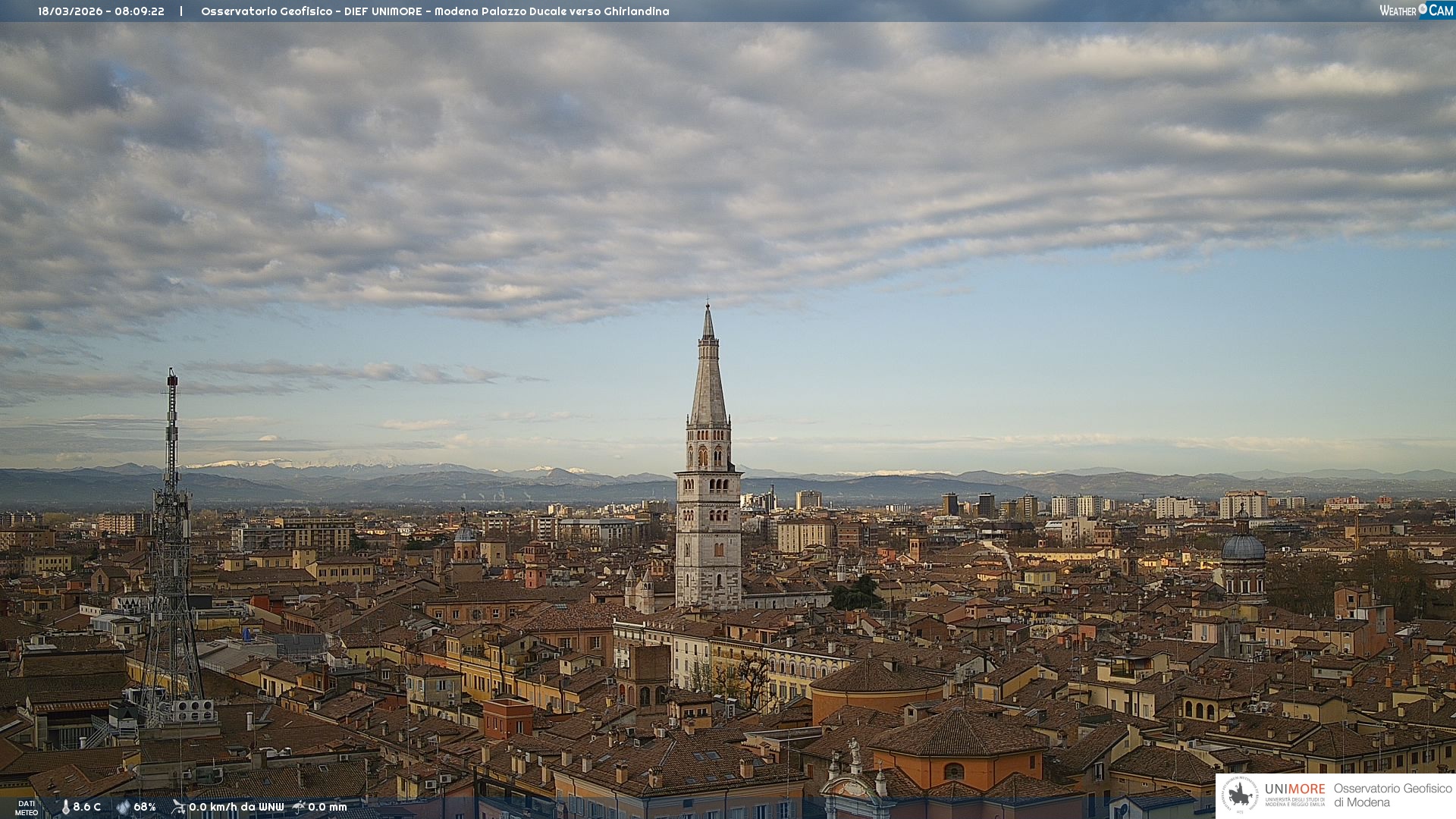
Task: Click the DATI METEO label
Action: 27,808
